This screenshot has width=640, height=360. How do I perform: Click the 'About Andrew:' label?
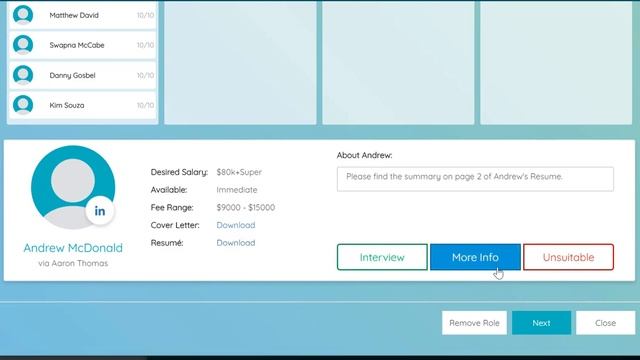pyautogui.click(x=364, y=155)
